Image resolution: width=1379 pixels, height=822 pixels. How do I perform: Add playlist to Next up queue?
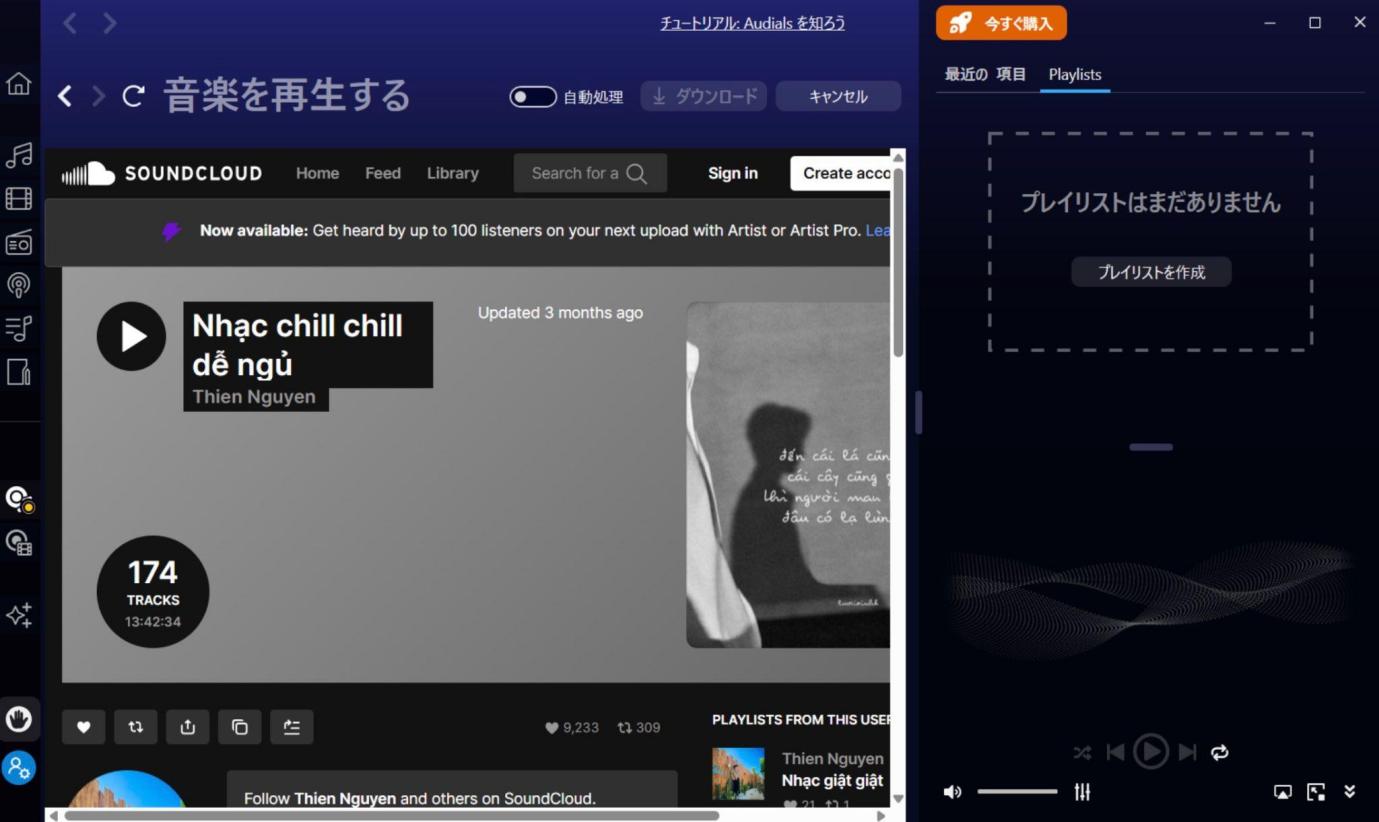(292, 727)
